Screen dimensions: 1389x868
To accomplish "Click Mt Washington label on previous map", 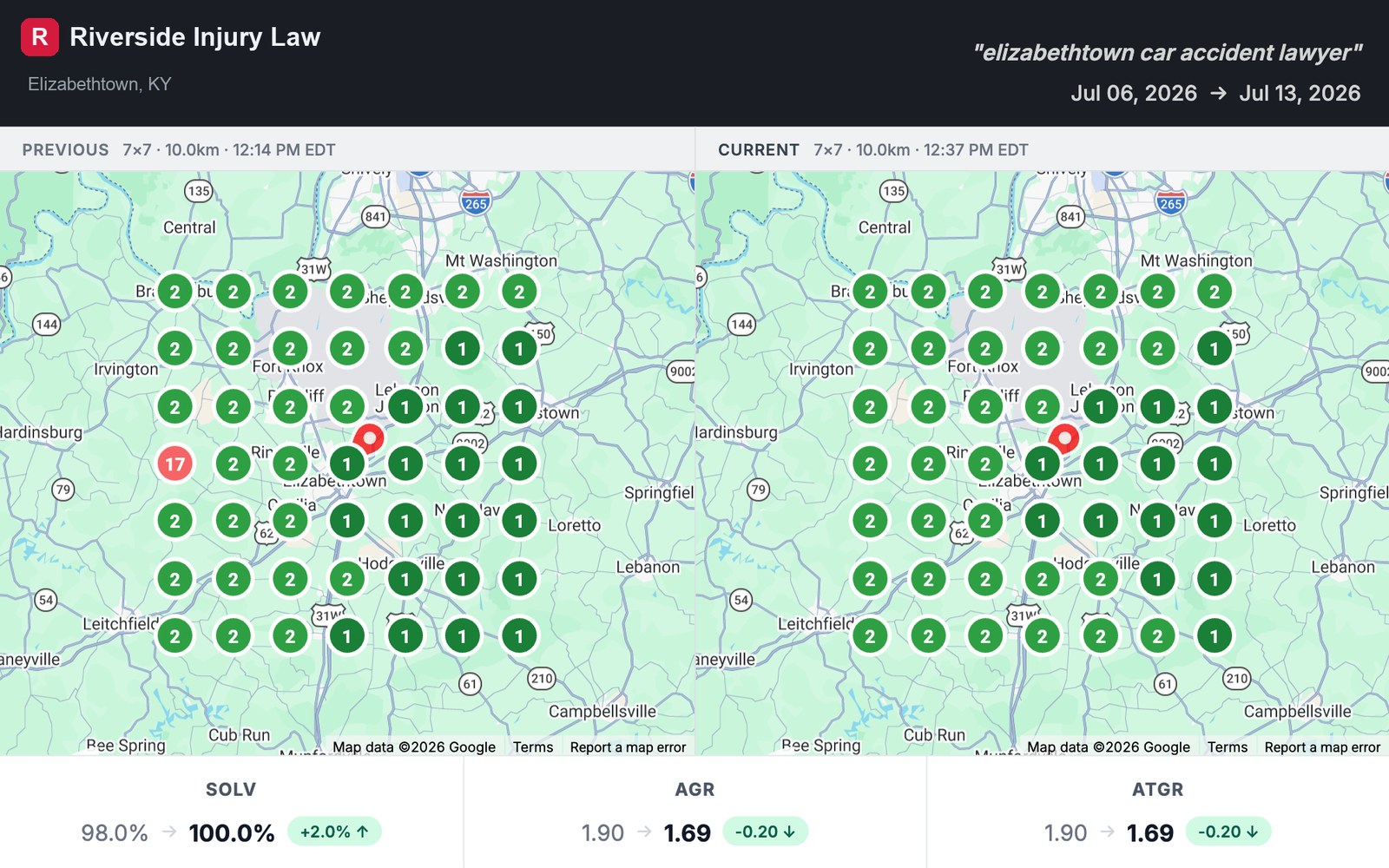I will pos(501,261).
